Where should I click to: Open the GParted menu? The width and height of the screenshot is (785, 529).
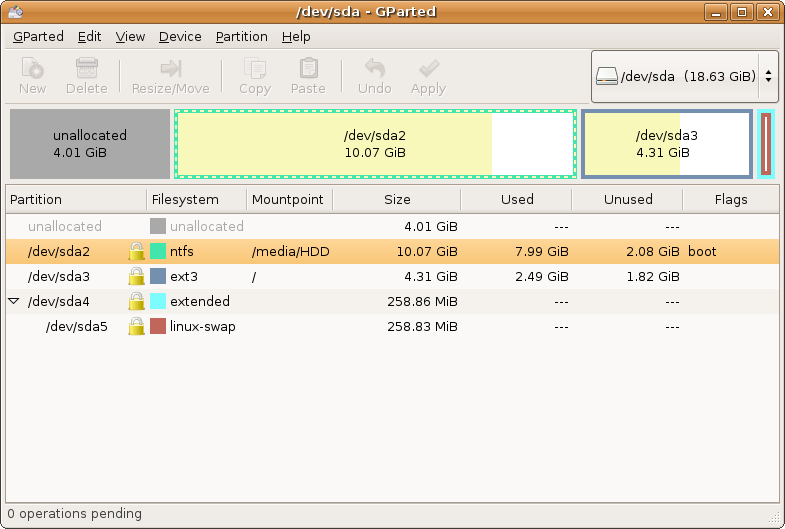(x=38, y=37)
